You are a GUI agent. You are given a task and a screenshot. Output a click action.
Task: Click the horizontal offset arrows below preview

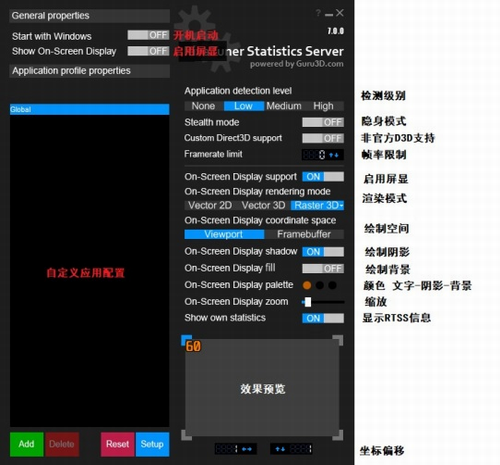[247, 449]
